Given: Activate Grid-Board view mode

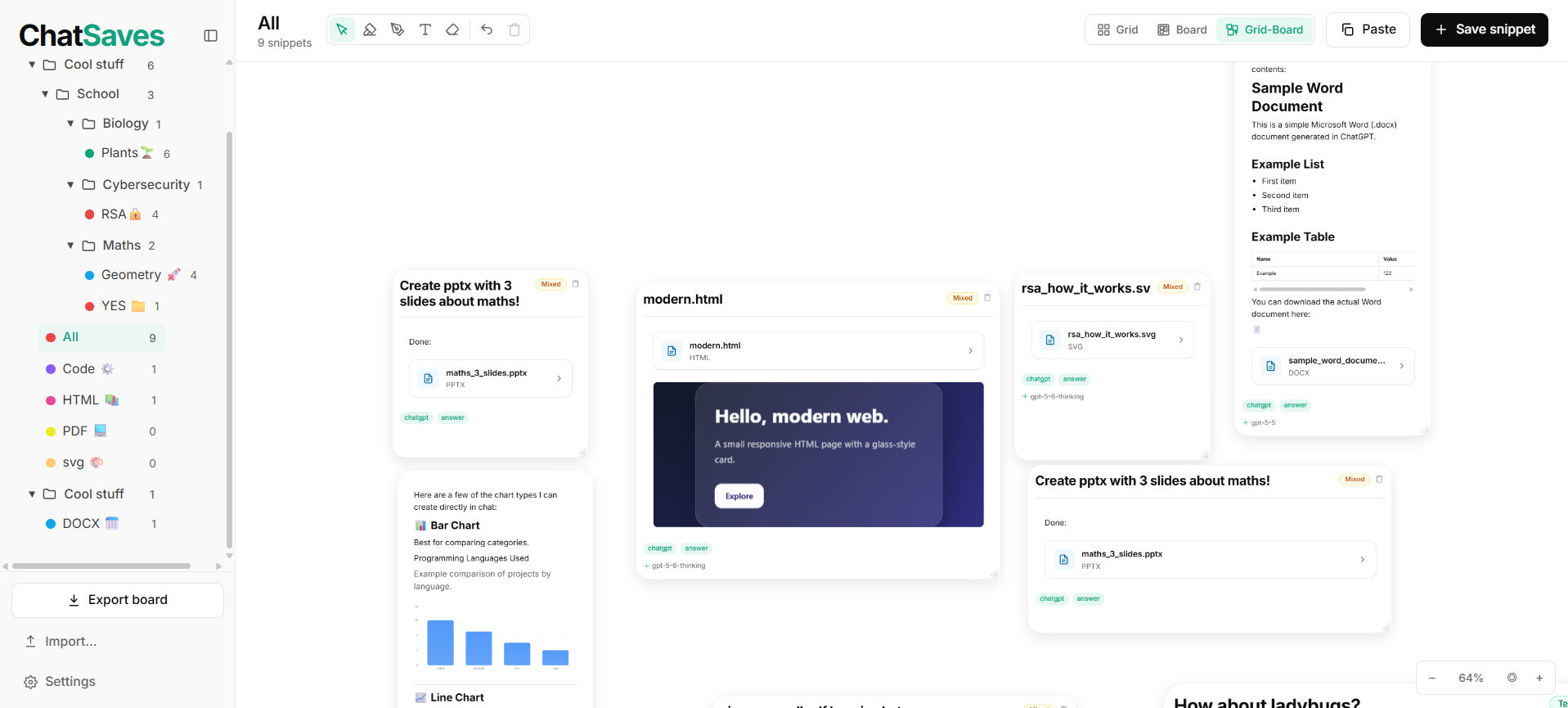Looking at the screenshot, I should [1265, 29].
